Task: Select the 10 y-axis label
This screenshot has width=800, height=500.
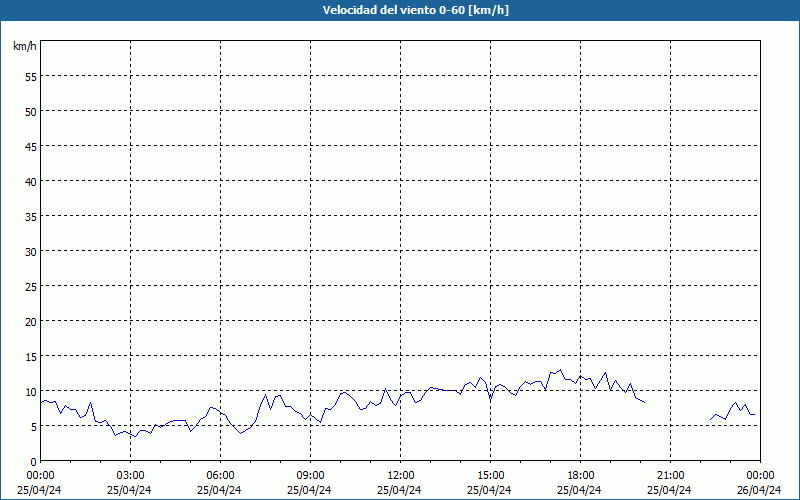Action: click(31, 392)
